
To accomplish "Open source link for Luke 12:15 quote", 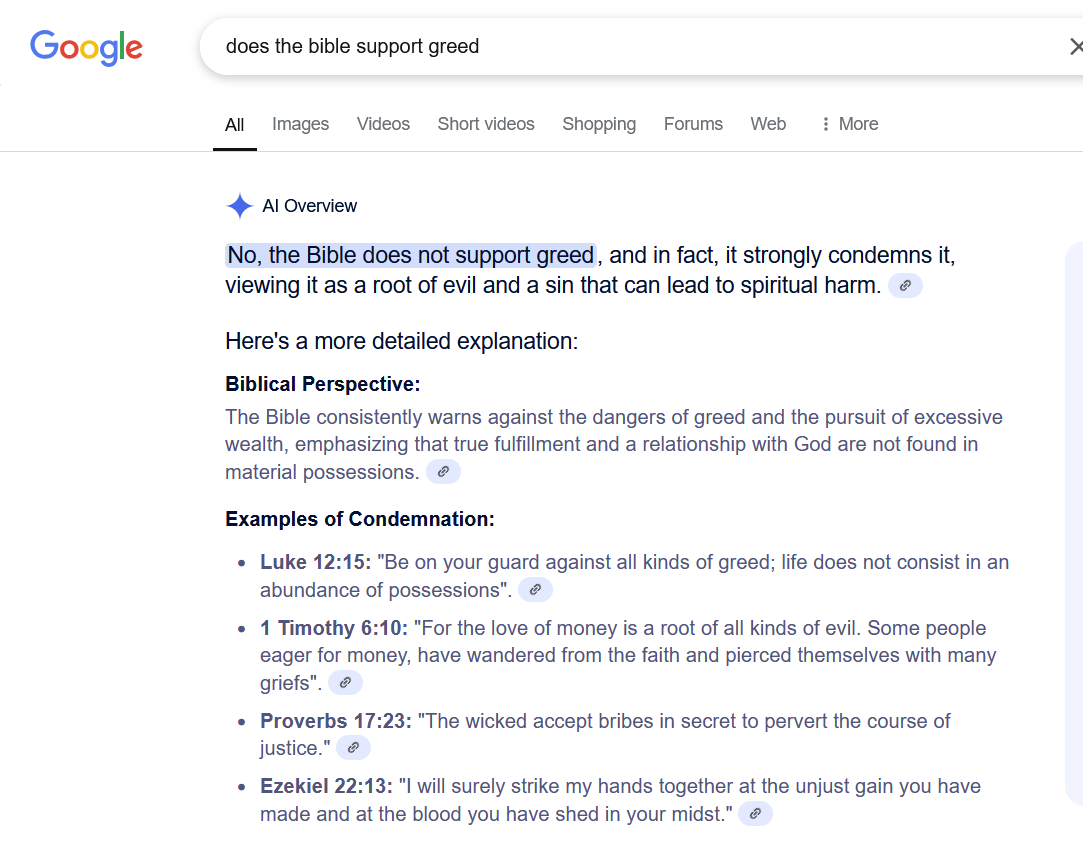I will 535,590.
